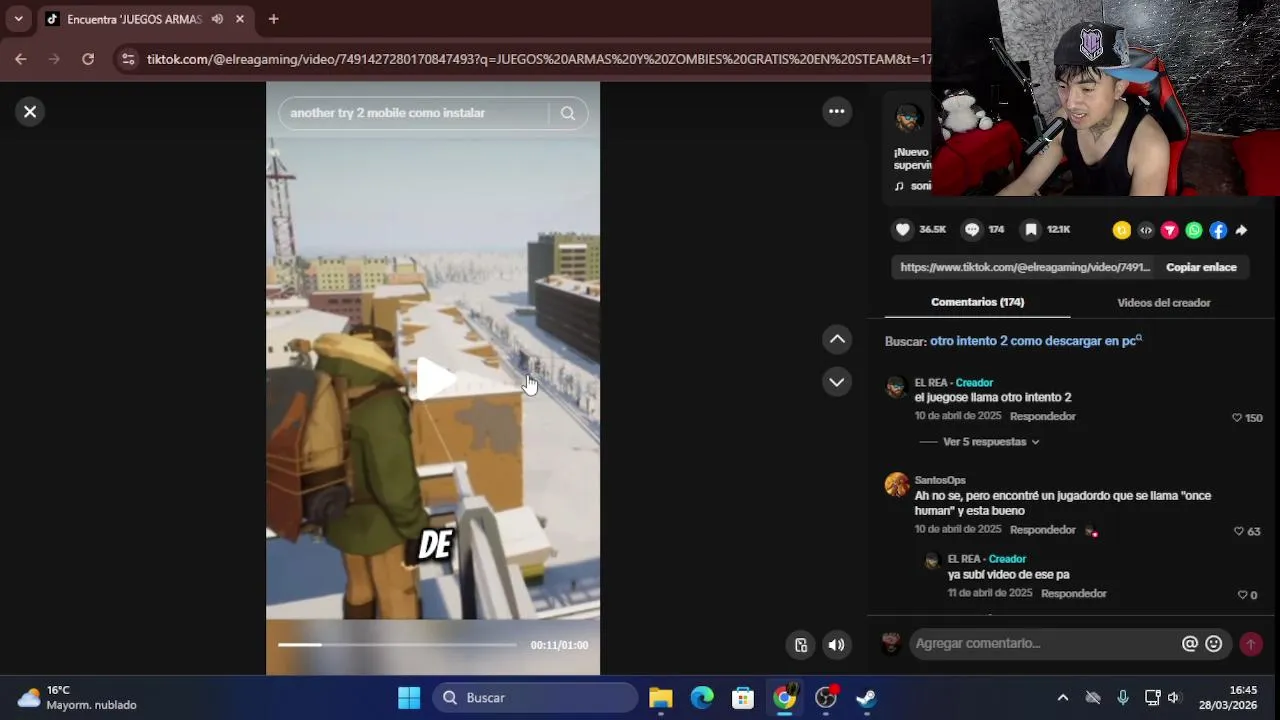
Task: Open OBS Studio from taskbar
Action: [826, 698]
